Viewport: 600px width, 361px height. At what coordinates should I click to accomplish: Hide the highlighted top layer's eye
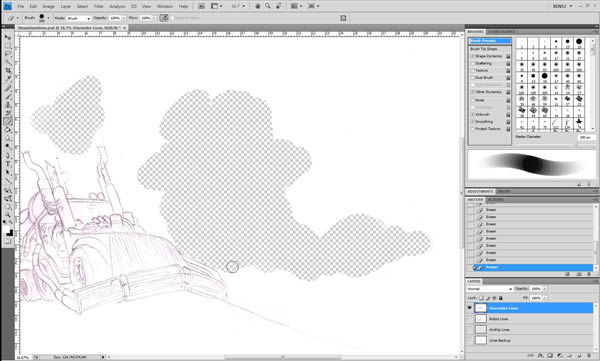pyautogui.click(x=470, y=308)
